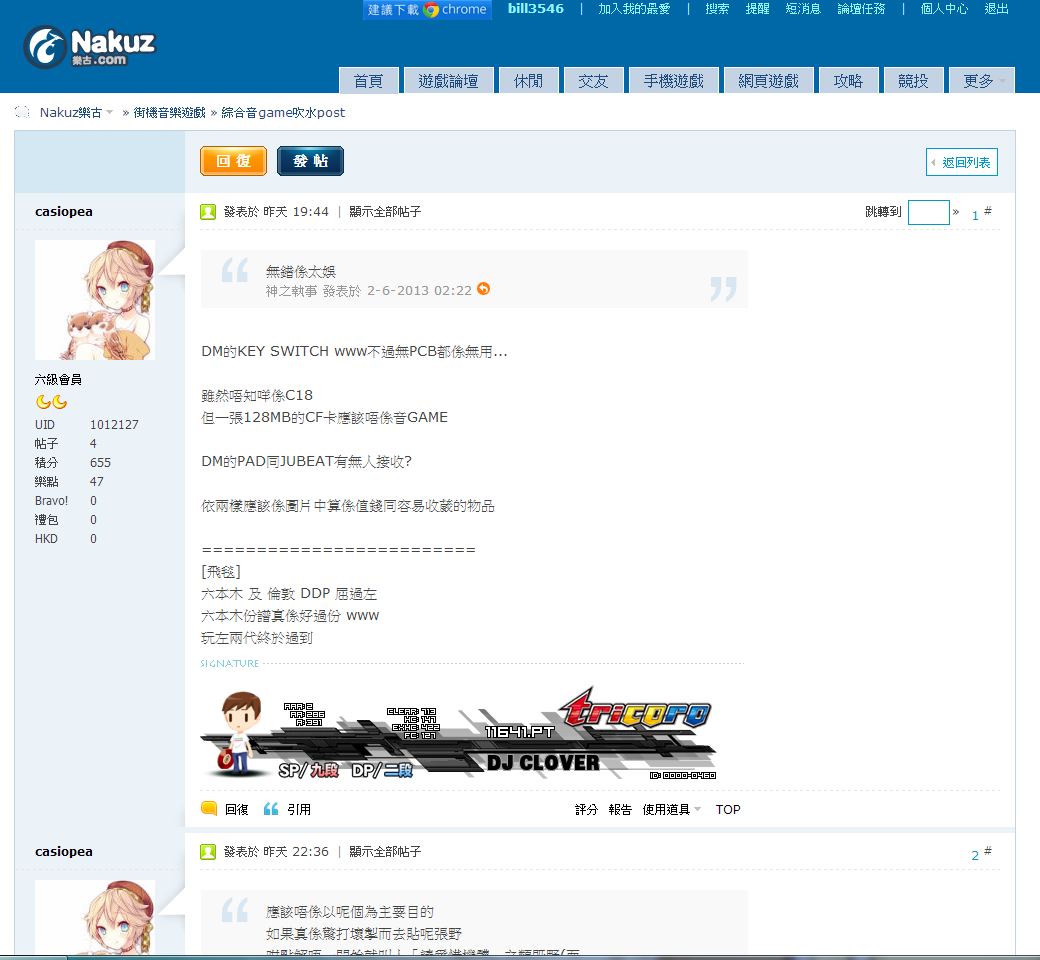This screenshot has height=960, width=1040.
Task: Switch to the 攻略 tab
Action: tap(848, 81)
